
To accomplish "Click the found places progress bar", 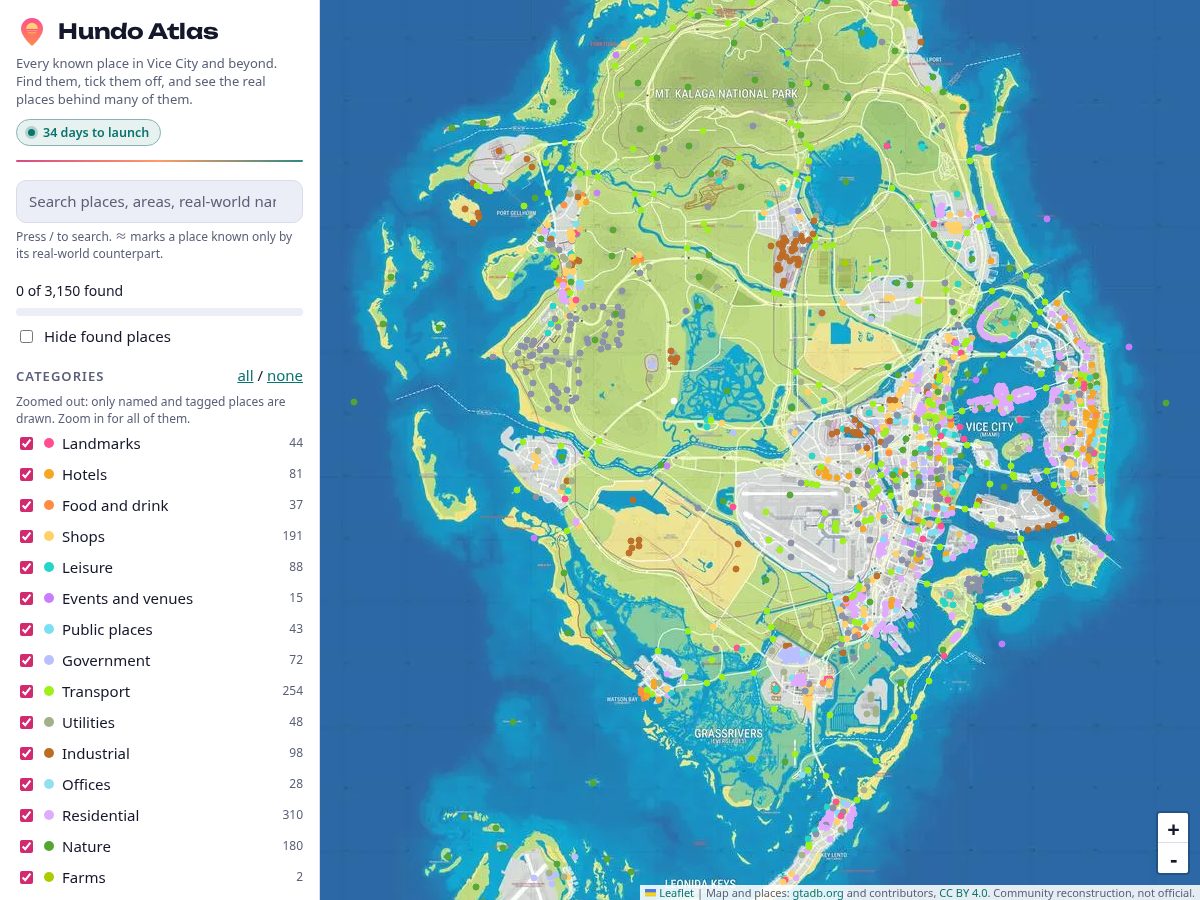I will point(159,312).
